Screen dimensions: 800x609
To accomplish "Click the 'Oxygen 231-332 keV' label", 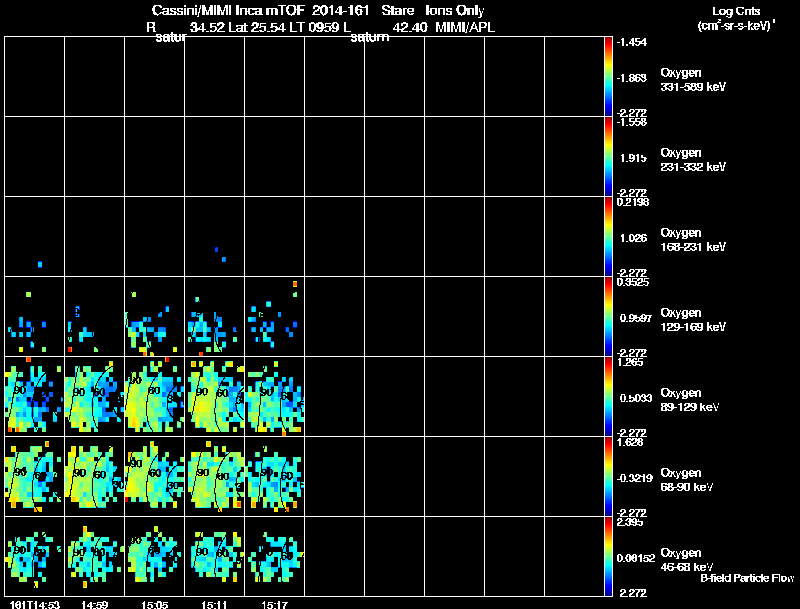I will pos(693,160).
